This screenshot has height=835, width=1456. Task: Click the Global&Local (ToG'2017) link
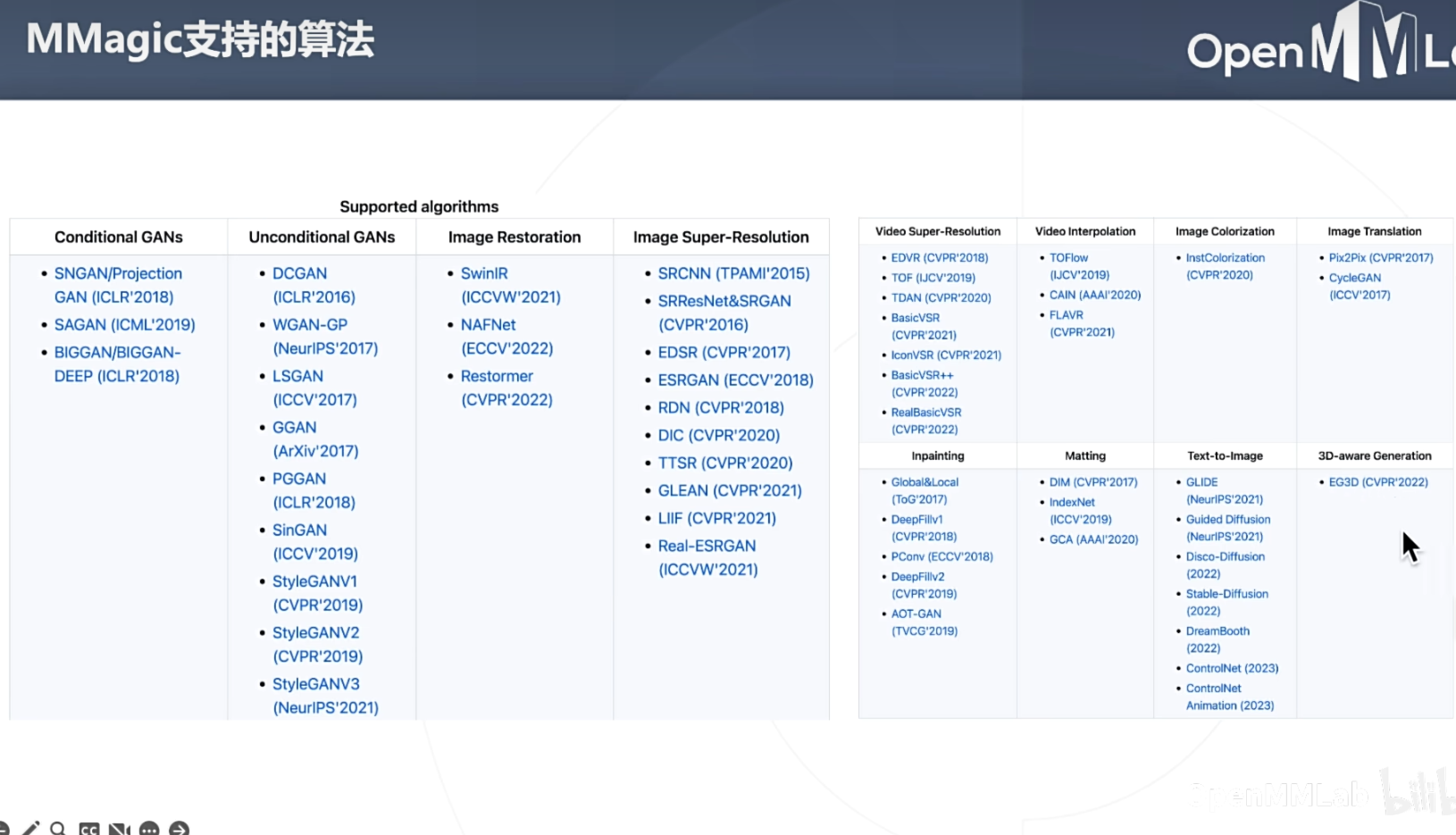pyautogui.click(x=925, y=490)
